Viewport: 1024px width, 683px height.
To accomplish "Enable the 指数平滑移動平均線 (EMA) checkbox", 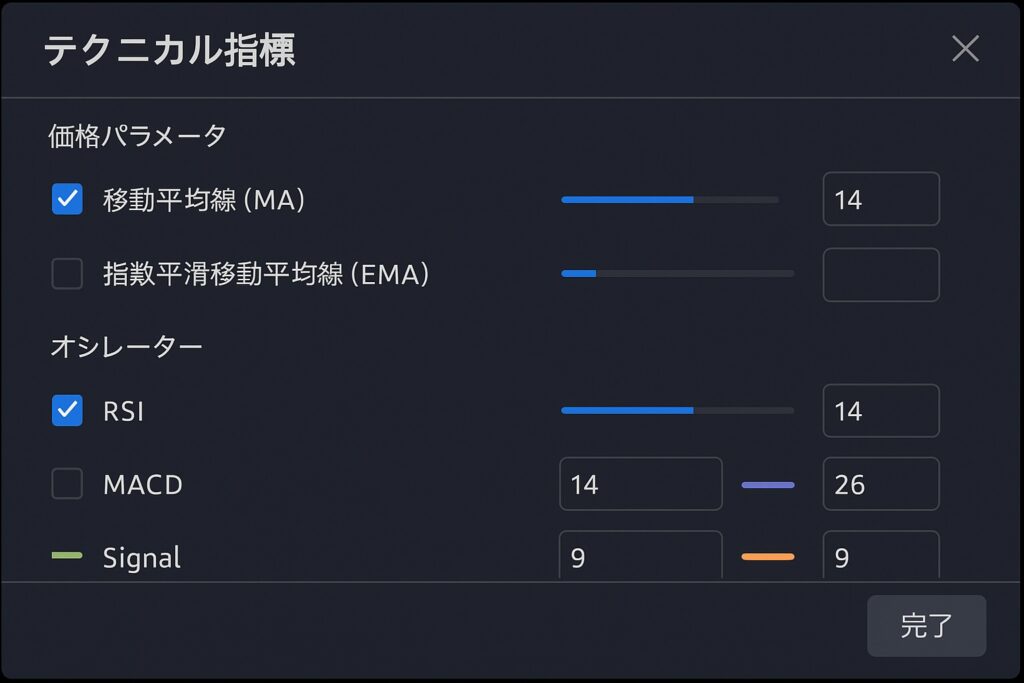I will (x=67, y=274).
